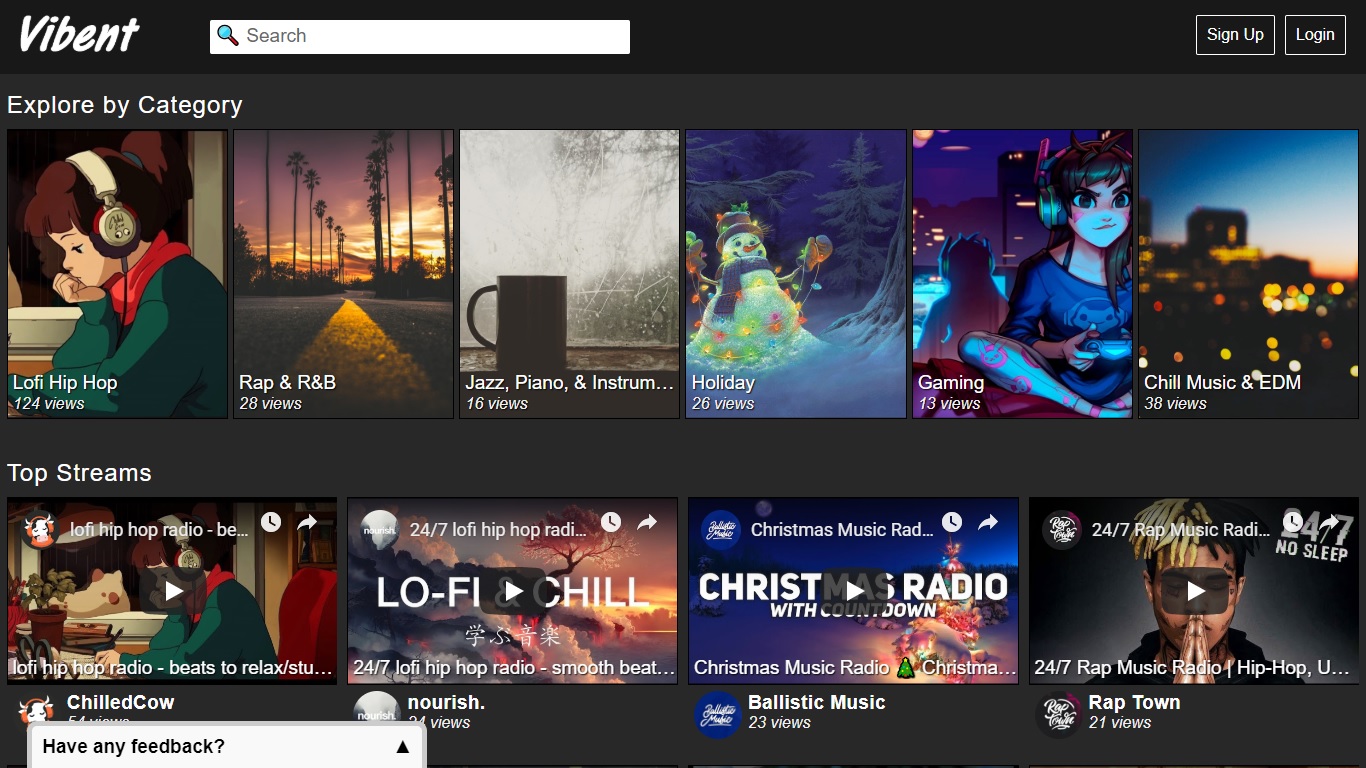The width and height of the screenshot is (1366, 768).
Task: Open the Rap & R&B category
Action: pos(344,273)
